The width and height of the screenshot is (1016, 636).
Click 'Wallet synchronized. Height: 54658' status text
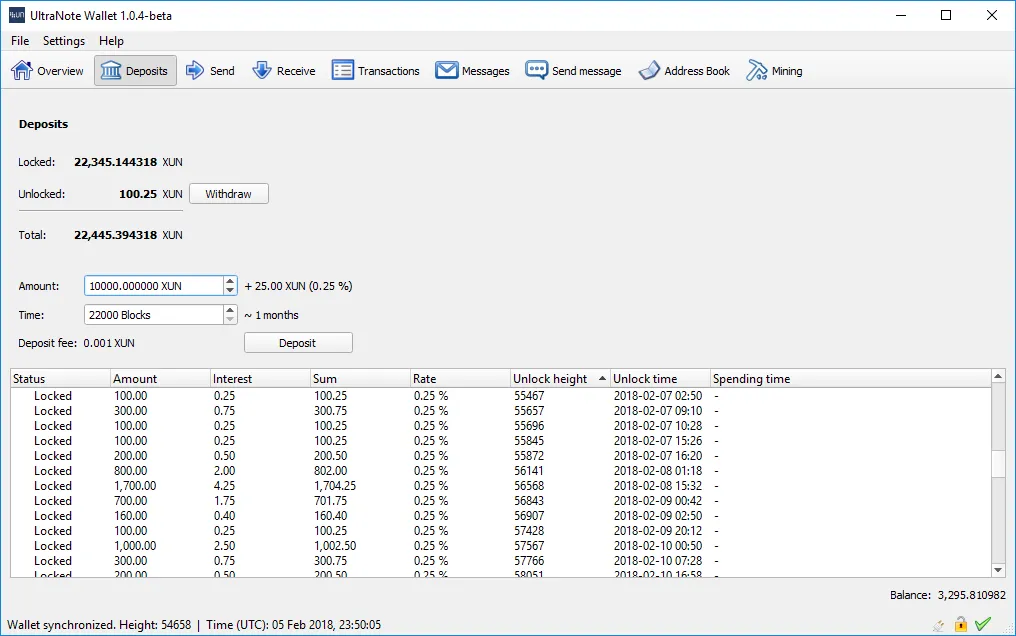[x=99, y=625]
